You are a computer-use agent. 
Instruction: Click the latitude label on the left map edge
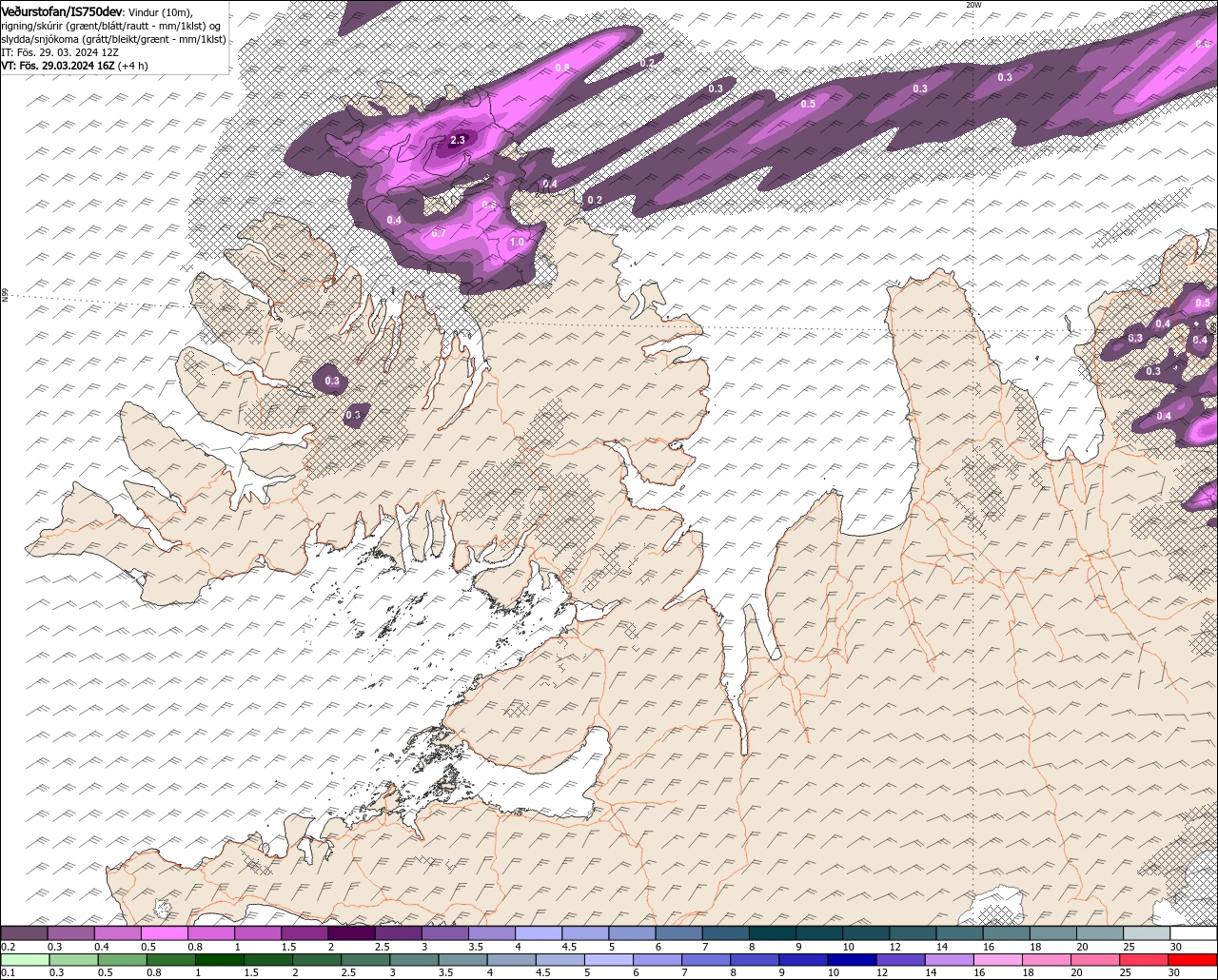pos(5,296)
